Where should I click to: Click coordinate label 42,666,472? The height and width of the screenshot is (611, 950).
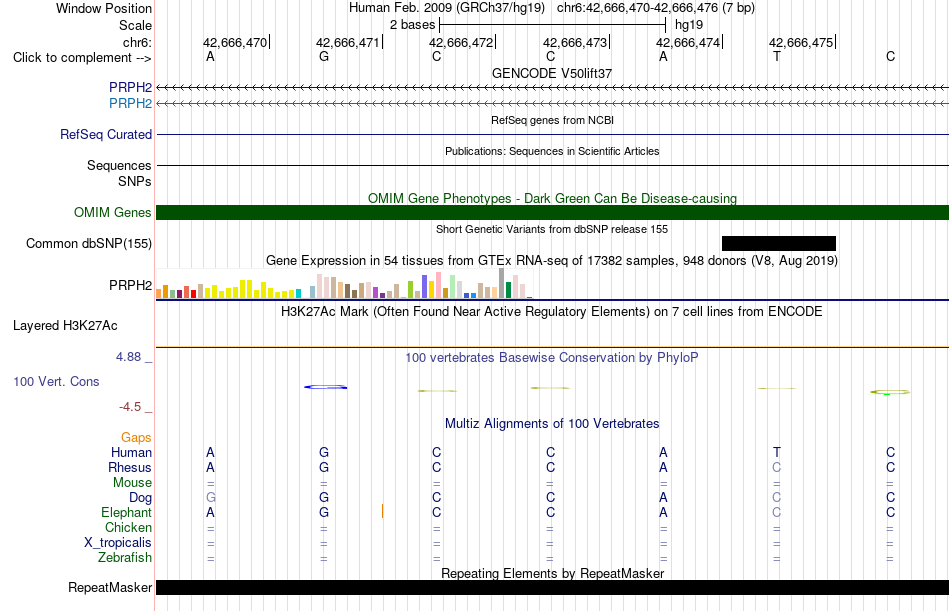[461, 42]
